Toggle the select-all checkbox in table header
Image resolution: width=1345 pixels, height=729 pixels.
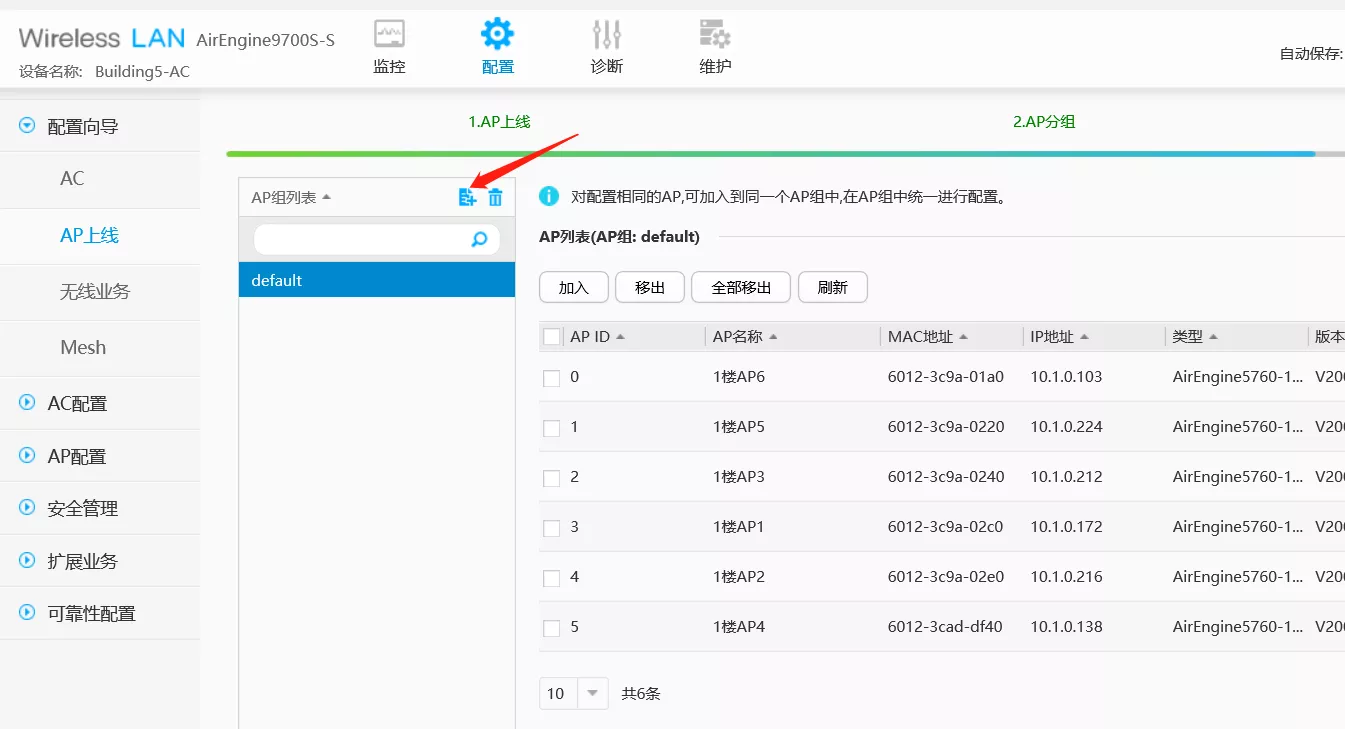(x=552, y=337)
